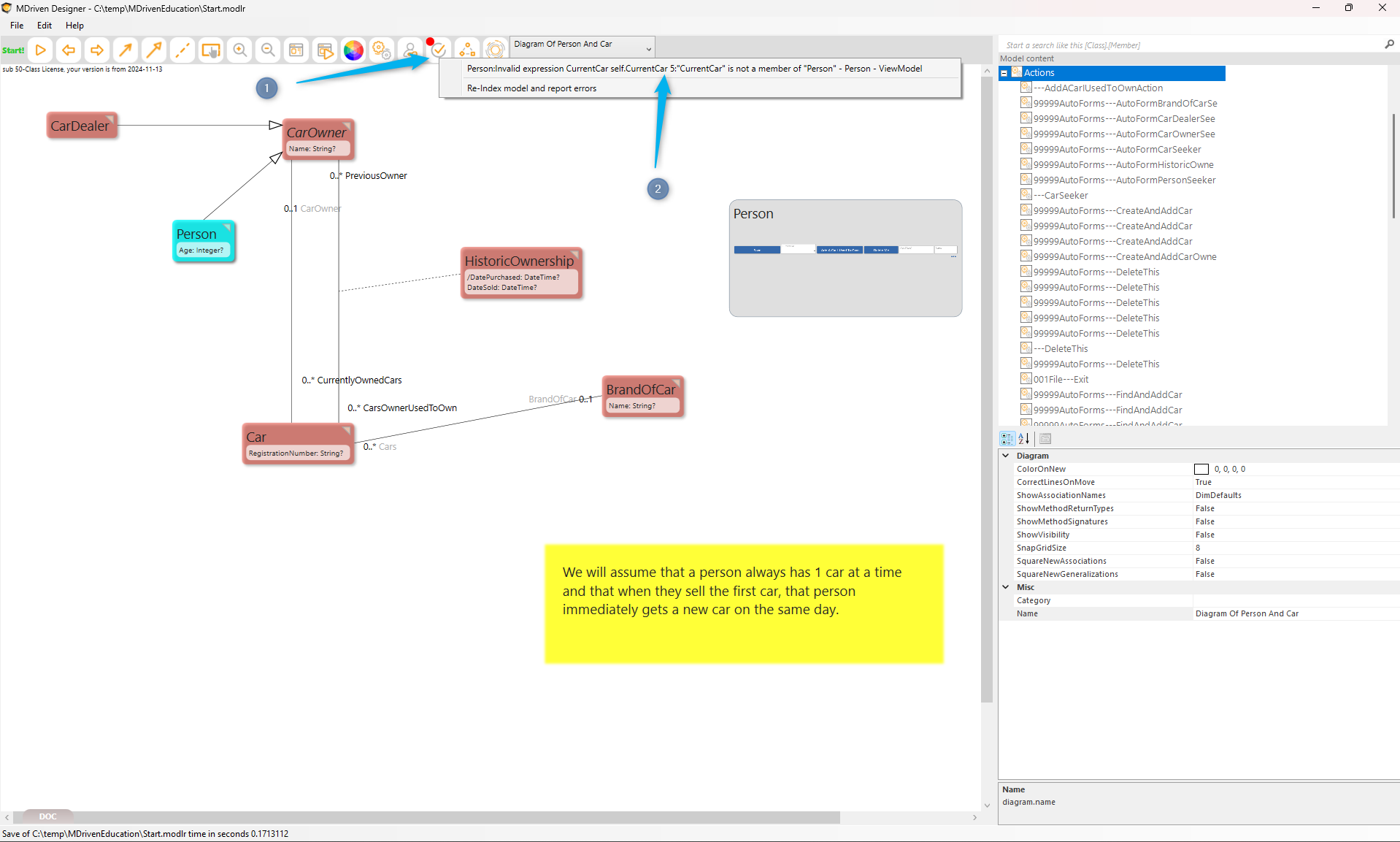Open the color wheel tool
The height and width of the screenshot is (842, 1400).
click(x=353, y=50)
